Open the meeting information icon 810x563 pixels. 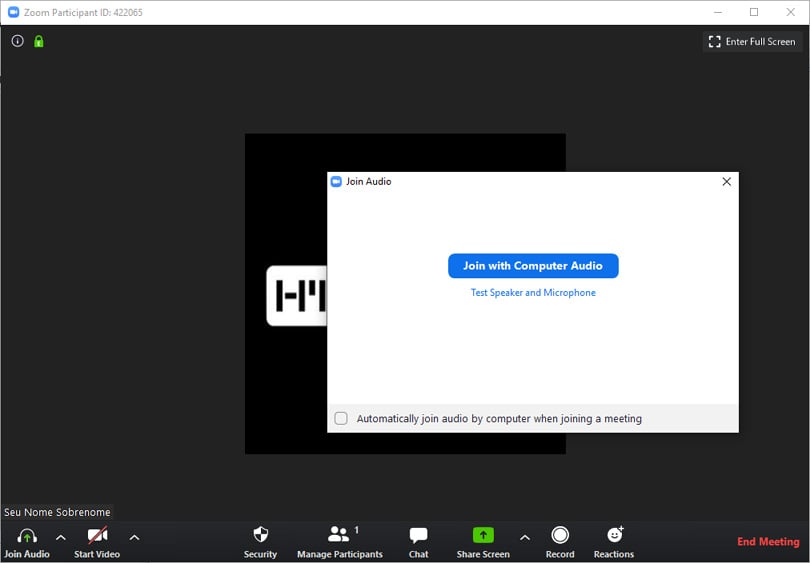pos(18,41)
